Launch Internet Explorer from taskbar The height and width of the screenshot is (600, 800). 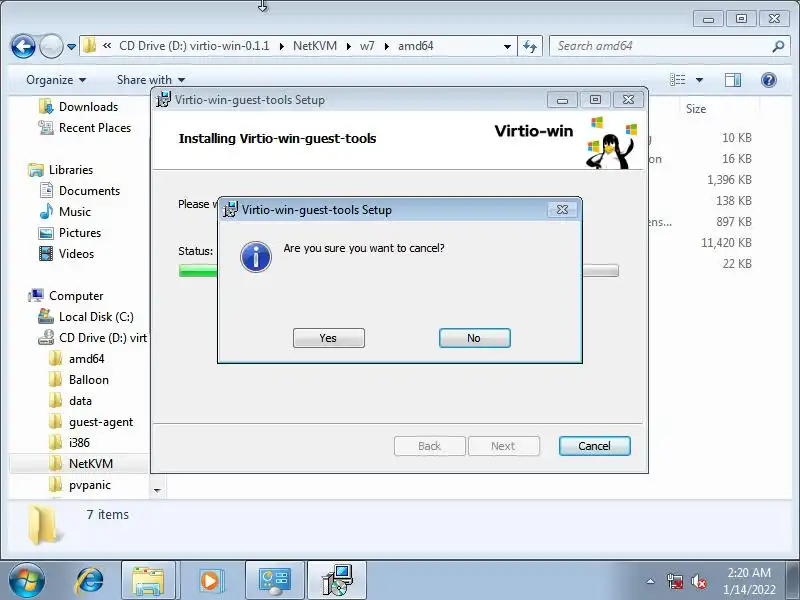coord(90,581)
